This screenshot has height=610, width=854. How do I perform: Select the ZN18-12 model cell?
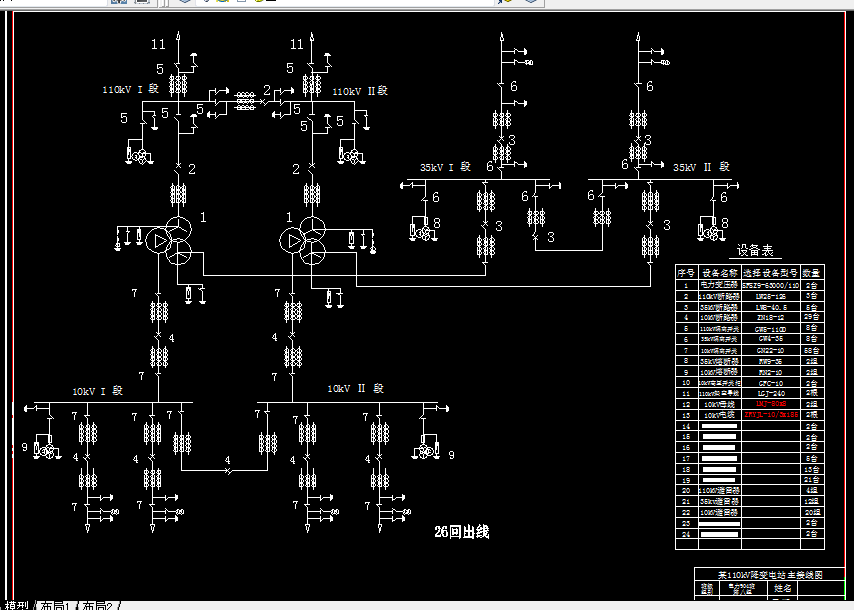[x=771, y=317]
